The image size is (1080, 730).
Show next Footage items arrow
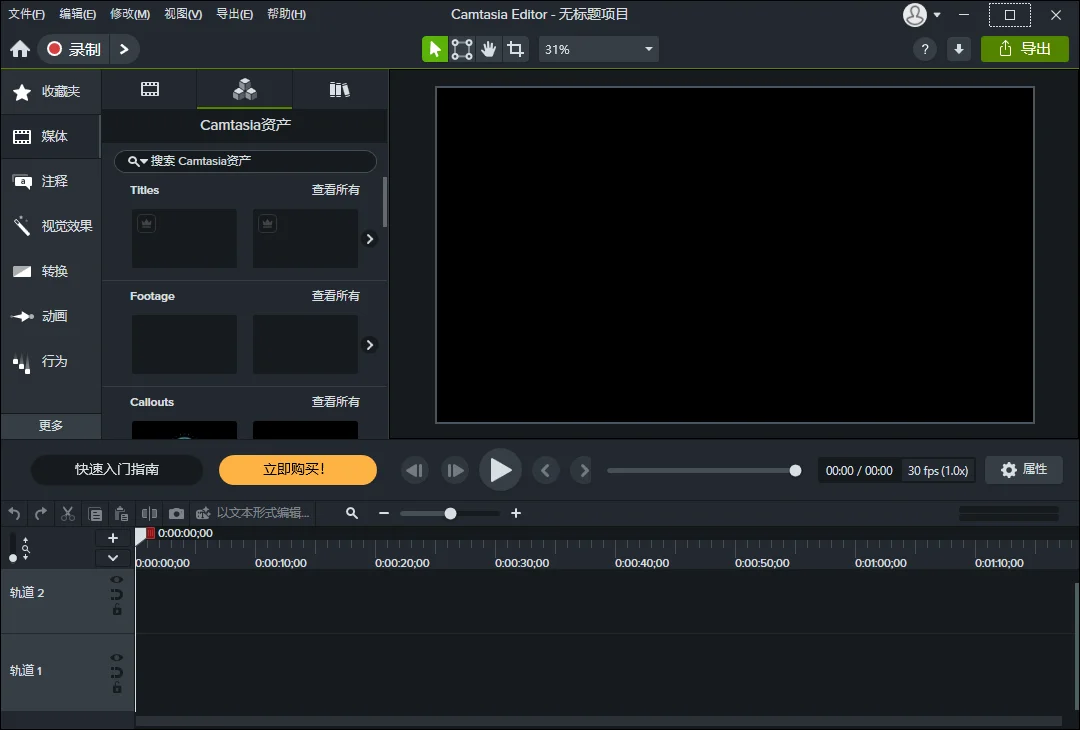370,345
